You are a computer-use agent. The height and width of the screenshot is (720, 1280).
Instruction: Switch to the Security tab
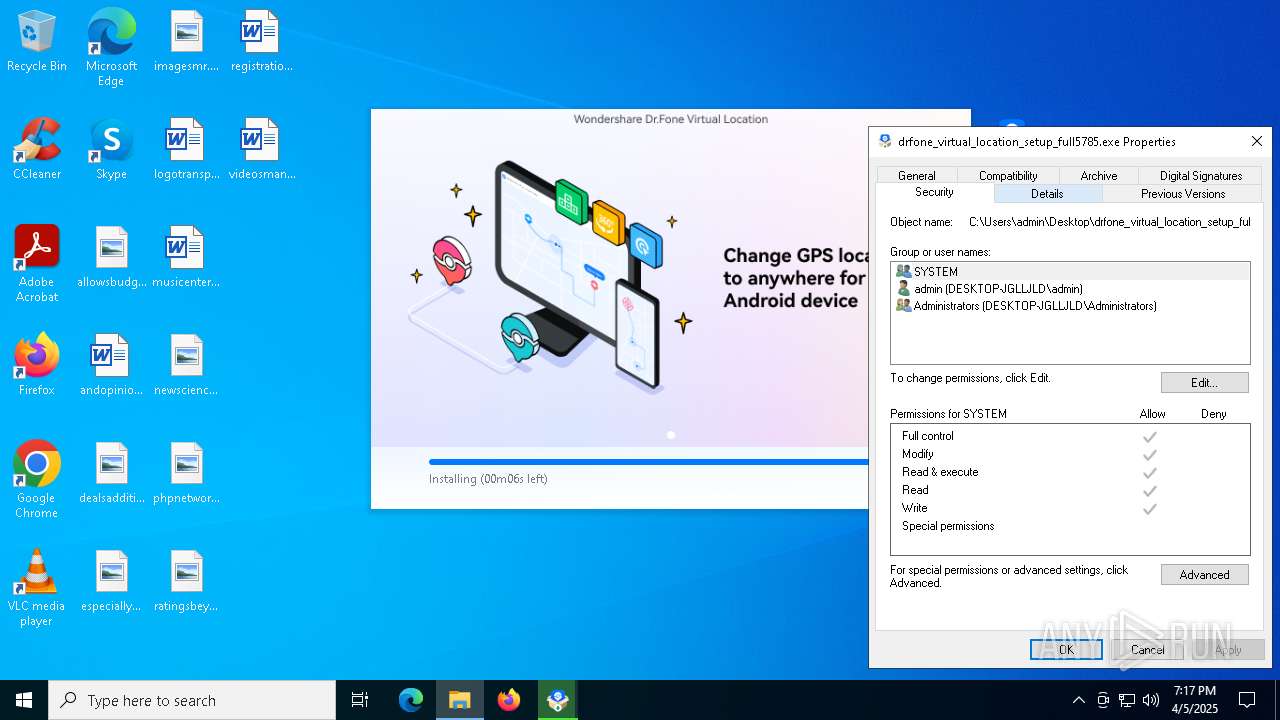pyautogui.click(x=934, y=192)
